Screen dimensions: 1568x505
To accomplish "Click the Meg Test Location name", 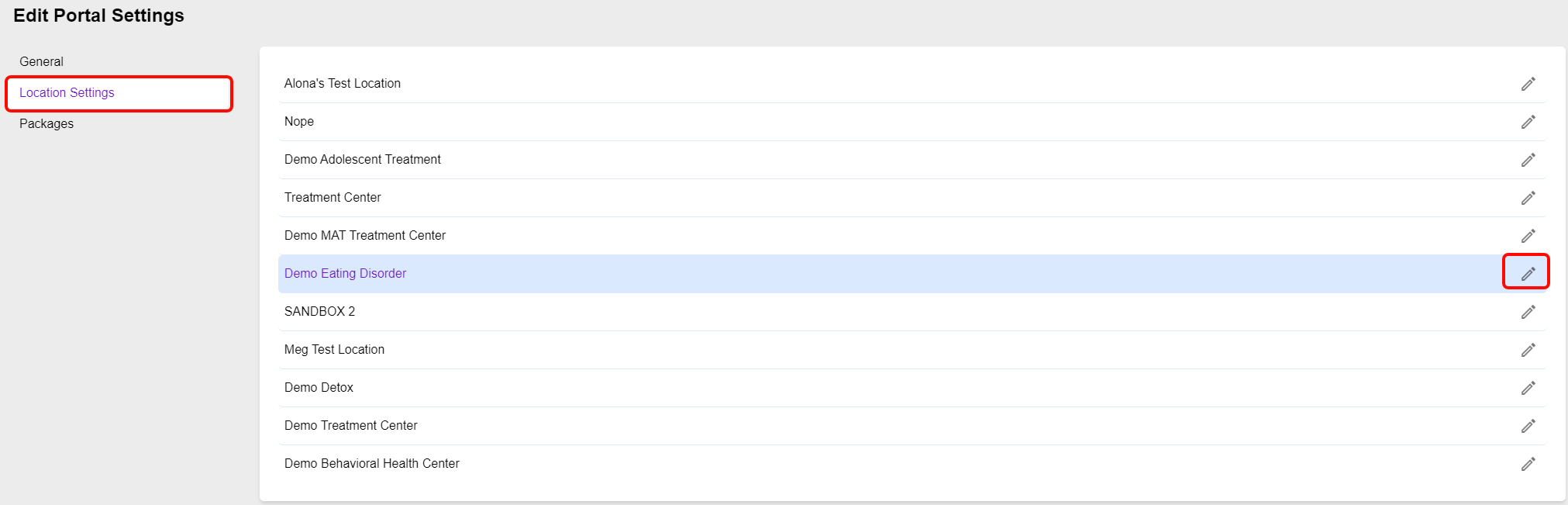I will [x=334, y=350].
